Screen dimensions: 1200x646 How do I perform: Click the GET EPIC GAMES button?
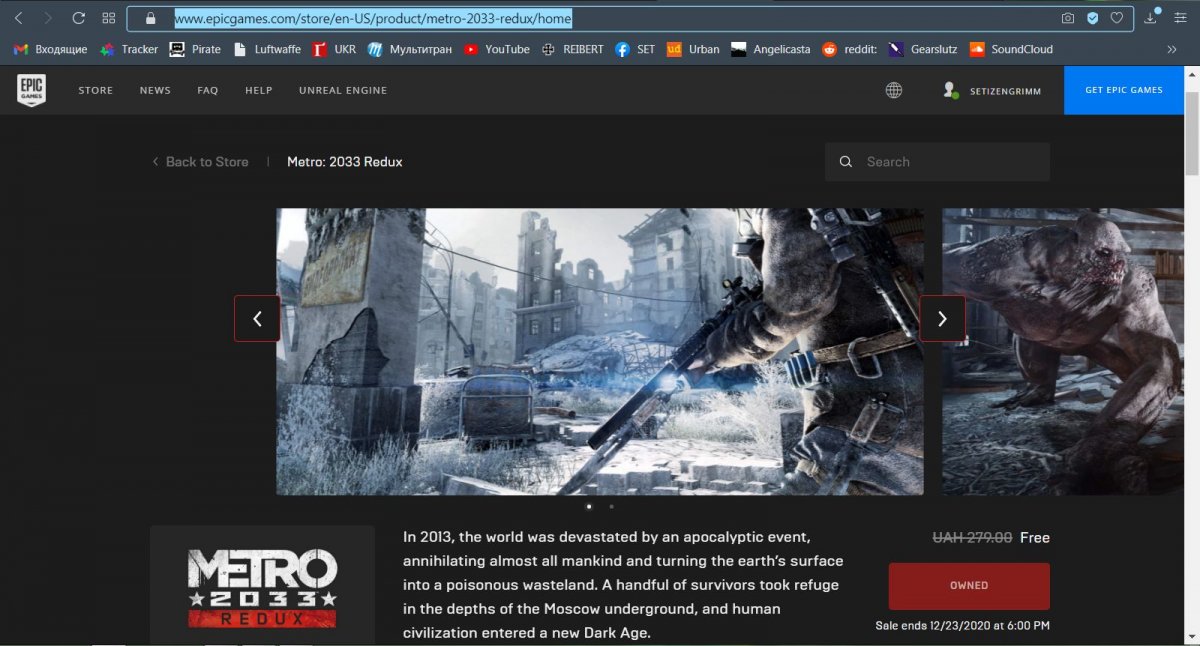1124,91
